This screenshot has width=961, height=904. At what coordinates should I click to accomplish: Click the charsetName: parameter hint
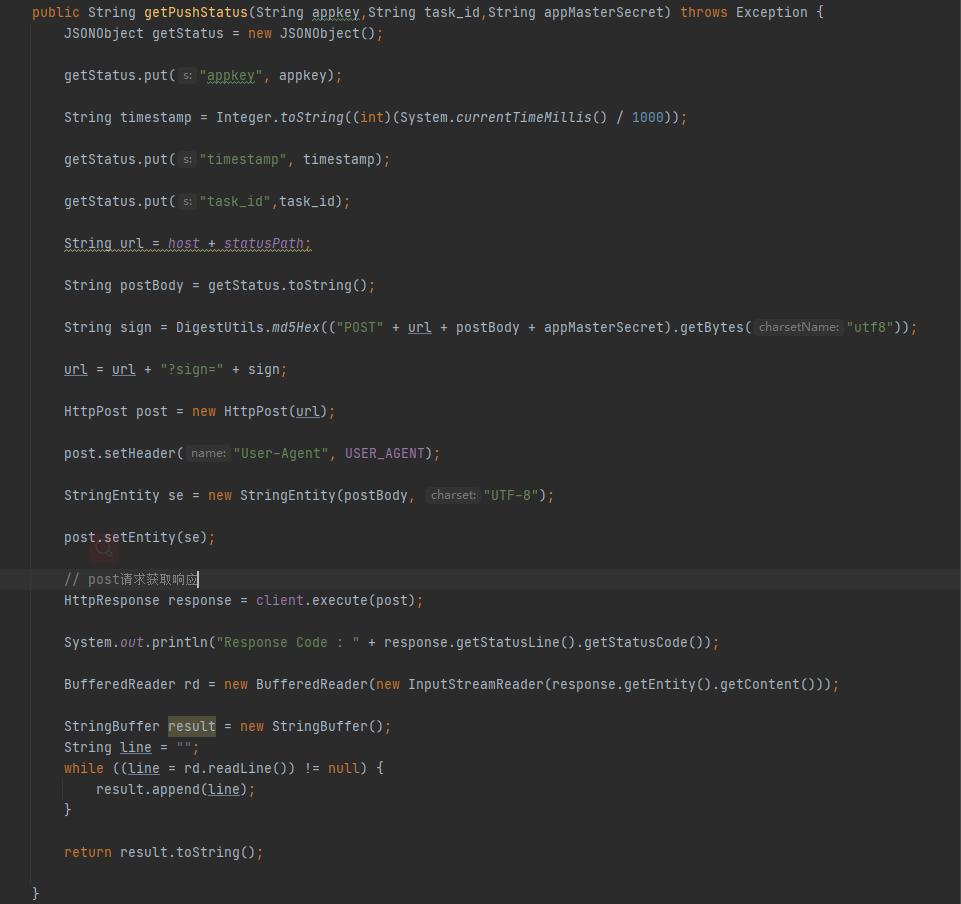tap(799, 327)
